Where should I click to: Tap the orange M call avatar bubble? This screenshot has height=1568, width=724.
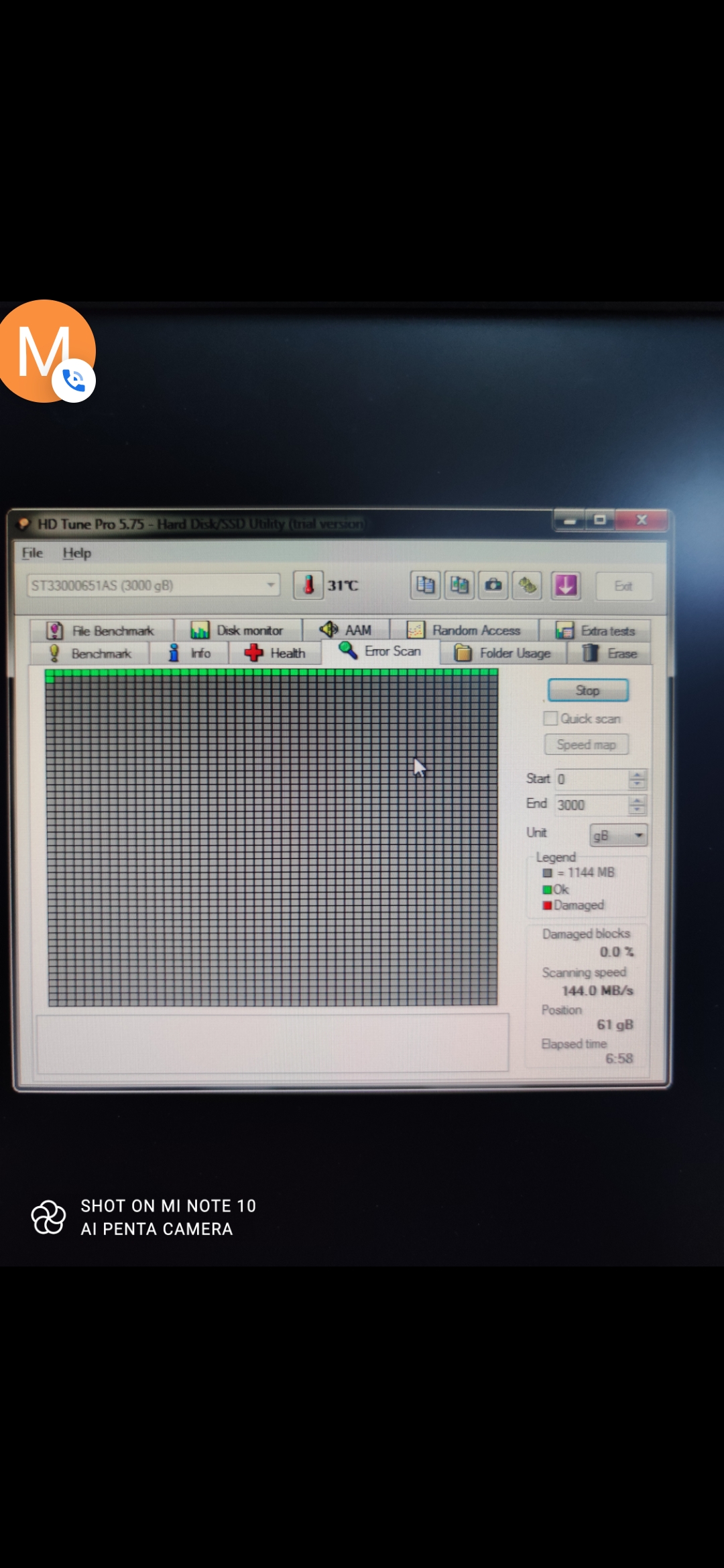click(x=46, y=351)
